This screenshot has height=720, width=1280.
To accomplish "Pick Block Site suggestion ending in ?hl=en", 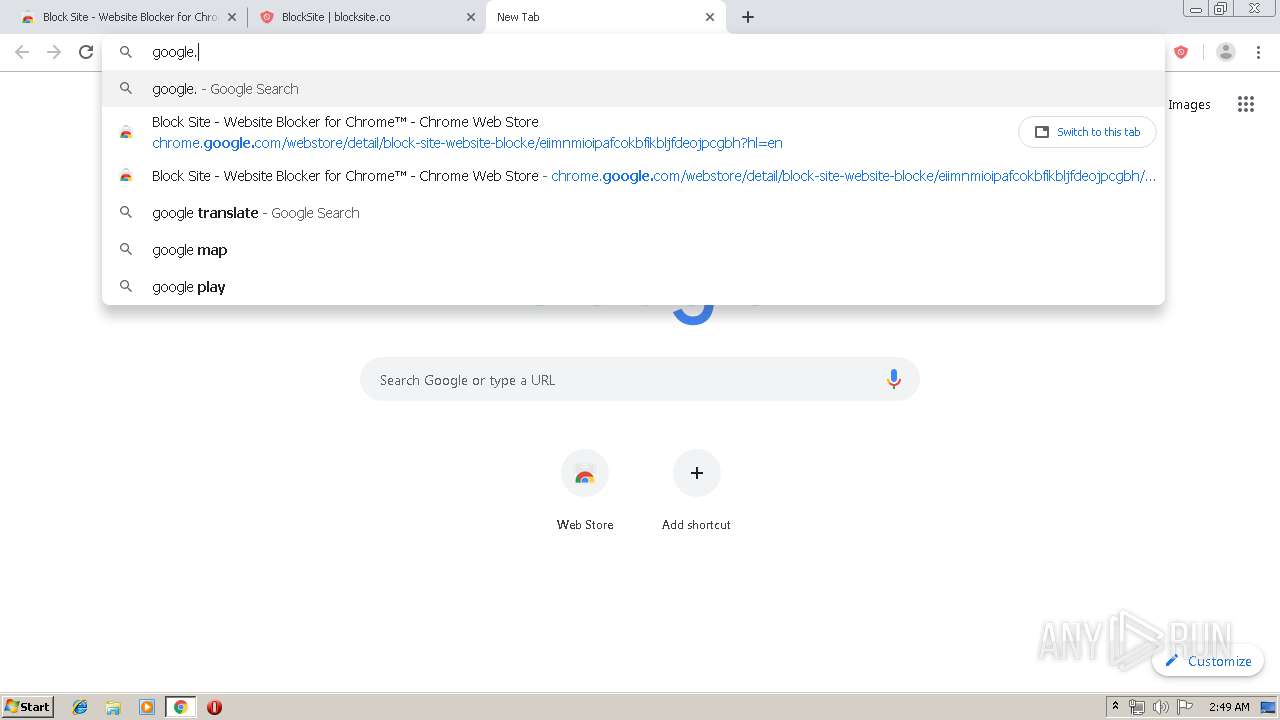I will [x=633, y=132].
